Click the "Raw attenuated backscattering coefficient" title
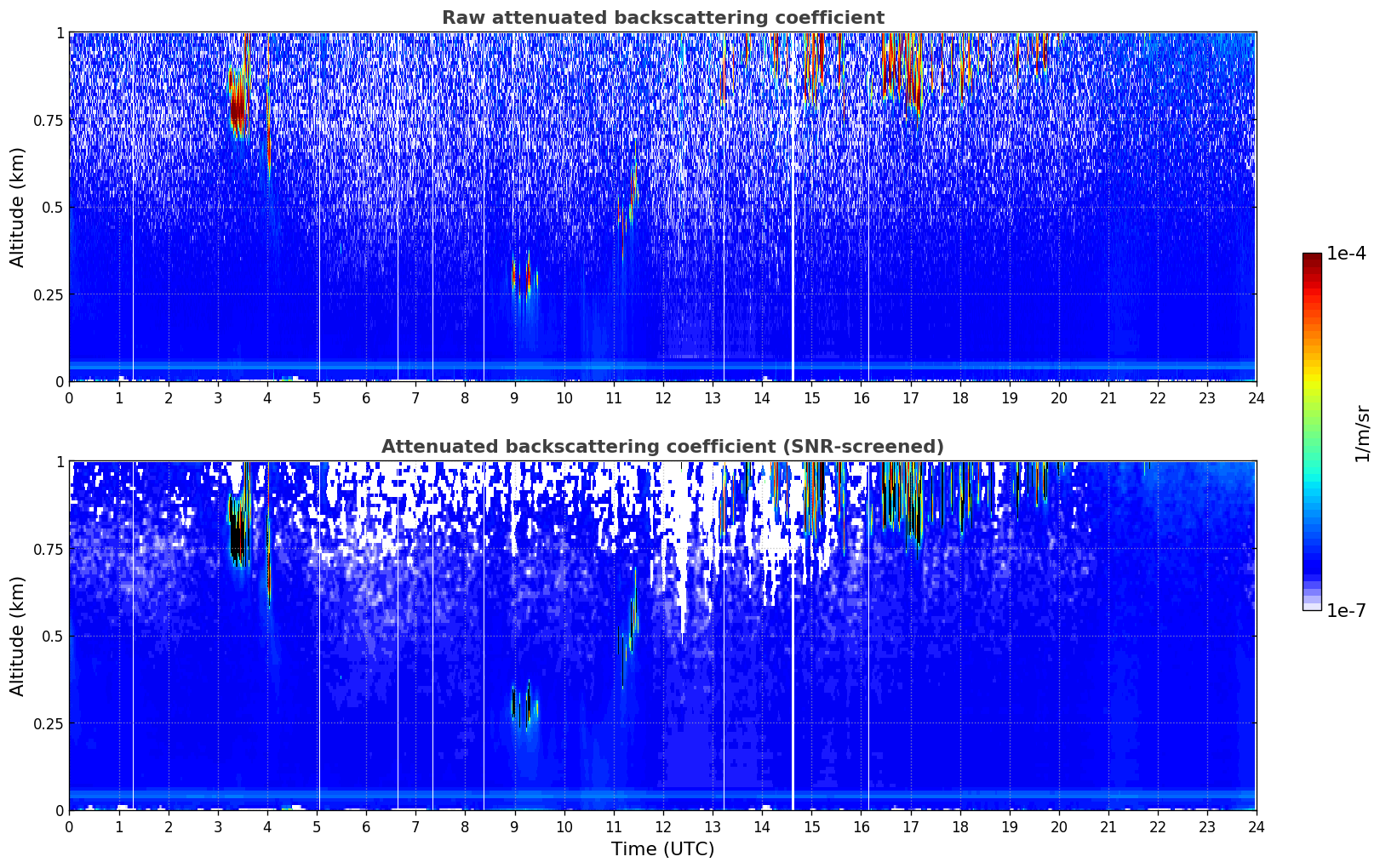 click(x=662, y=18)
